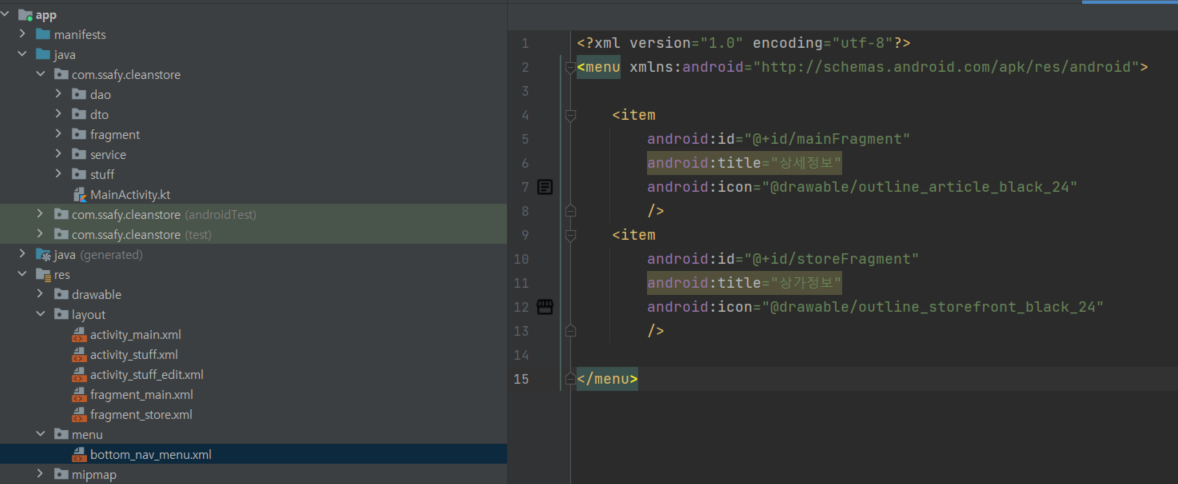Click "@drawable/outline_storefront_black_24" icon value
Image resolution: width=1178 pixels, height=484 pixels.
click(x=932, y=307)
